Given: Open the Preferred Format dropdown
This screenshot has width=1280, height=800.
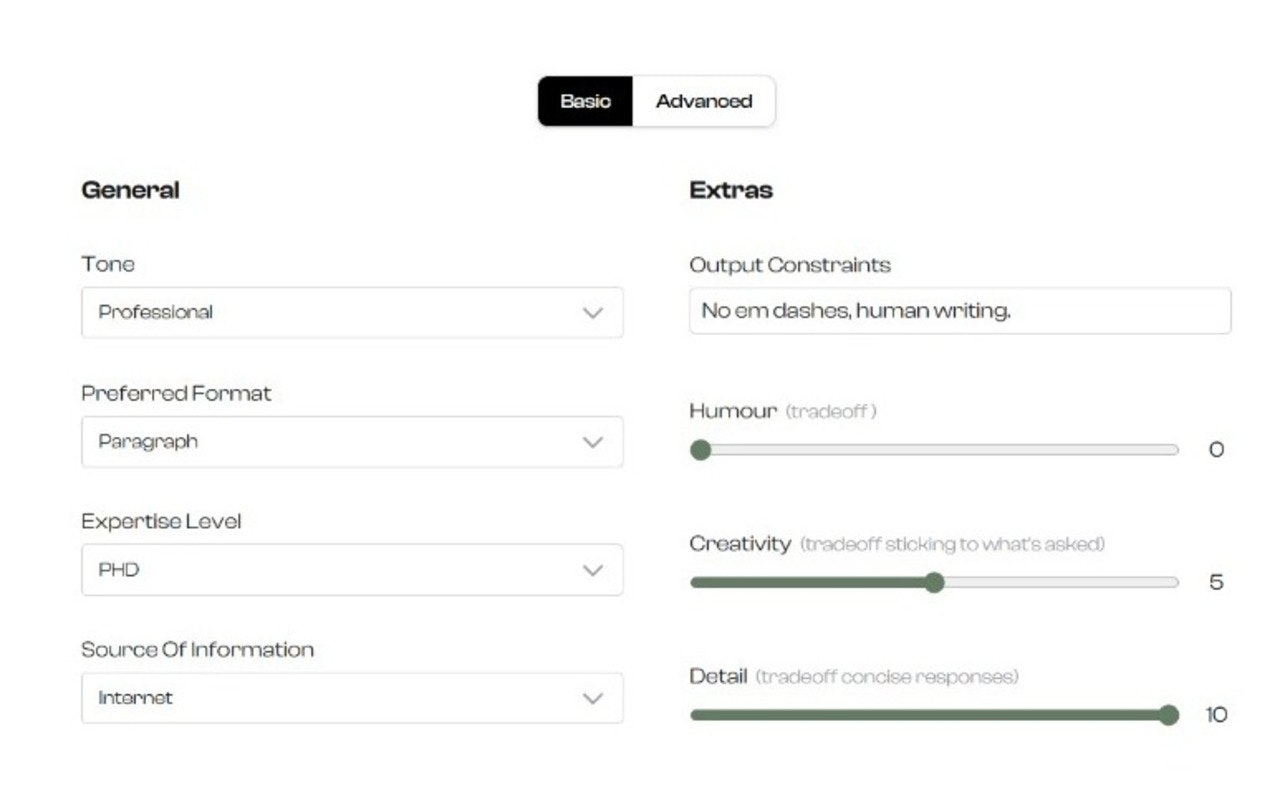Looking at the screenshot, I should point(351,441).
